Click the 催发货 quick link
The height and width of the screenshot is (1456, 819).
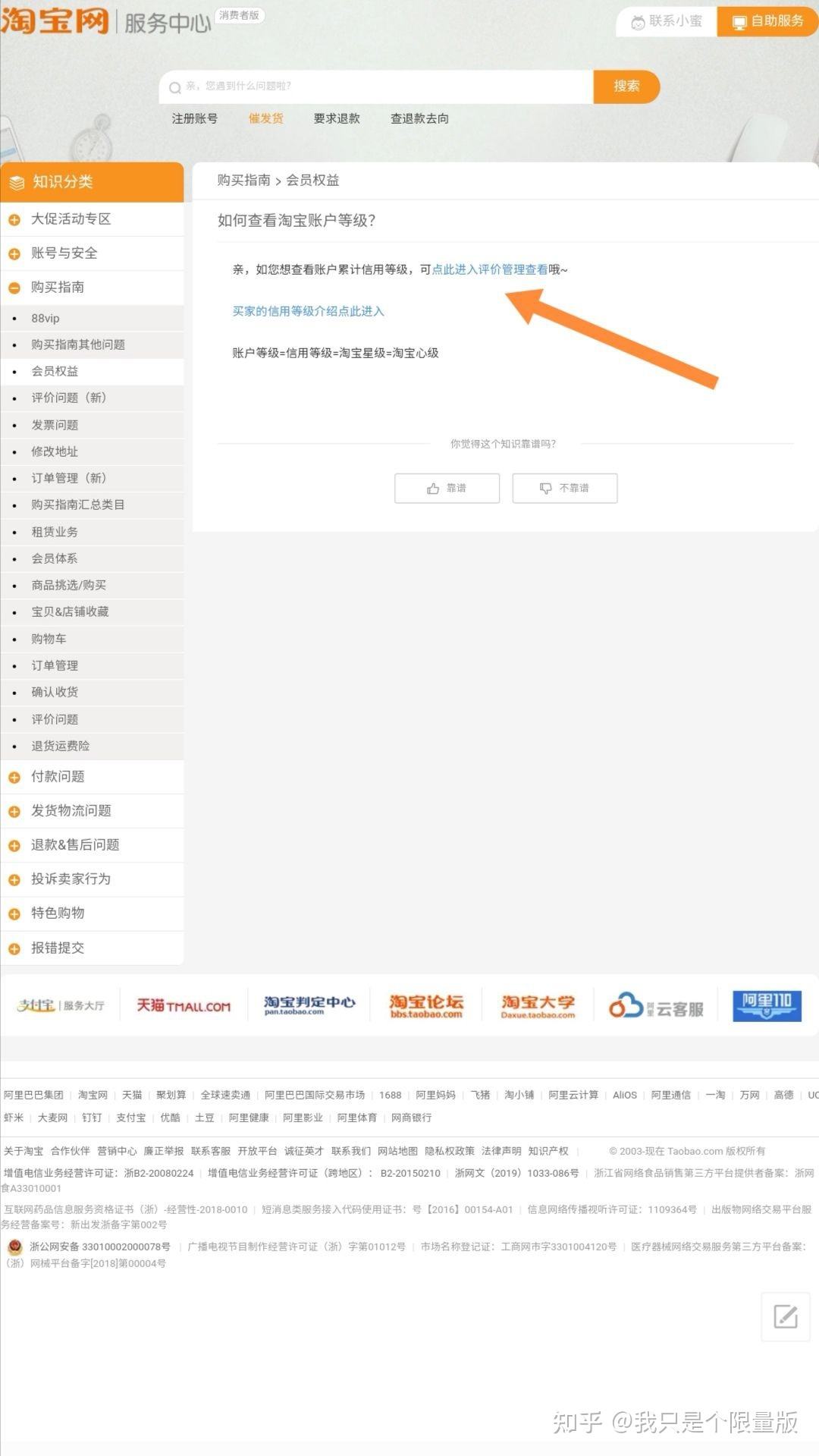[266, 118]
